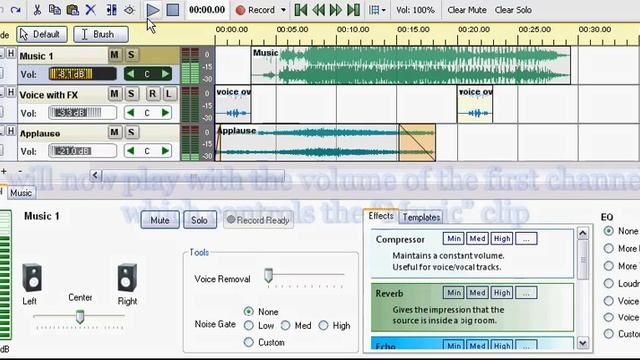The height and width of the screenshot is (360, 640).
Task: Open the Record dropdown arrow
Action: 283,10
